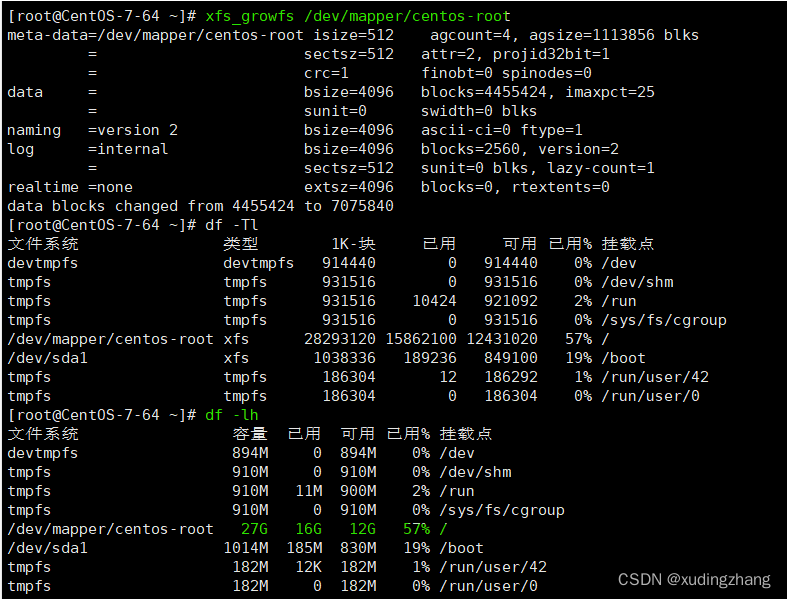The height and width of the screenshot is (599, 787).
Task: Click ascii-ci=0 text
Action: [x=466, y=130]
